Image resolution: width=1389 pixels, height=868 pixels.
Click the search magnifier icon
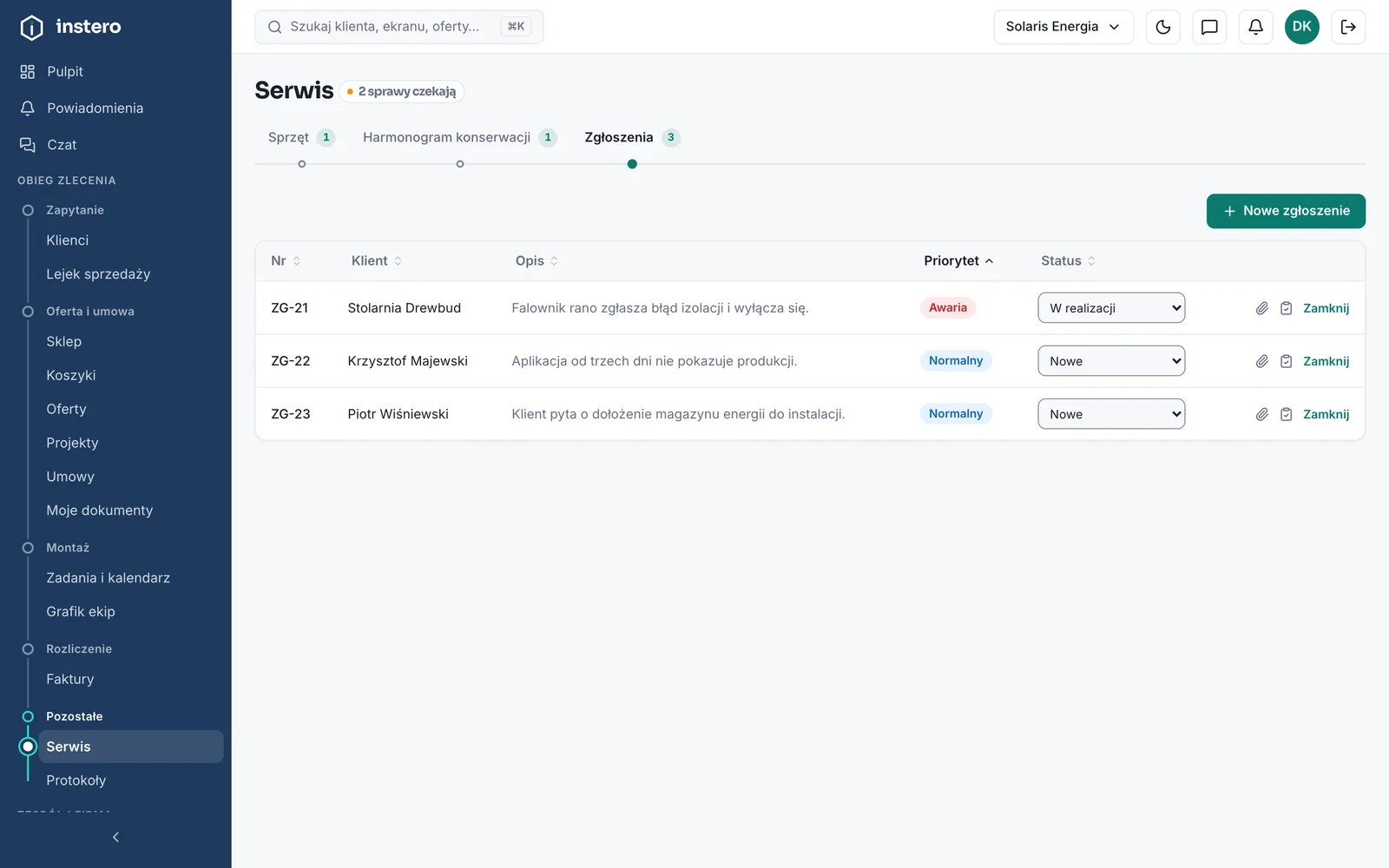click(274, 27)
